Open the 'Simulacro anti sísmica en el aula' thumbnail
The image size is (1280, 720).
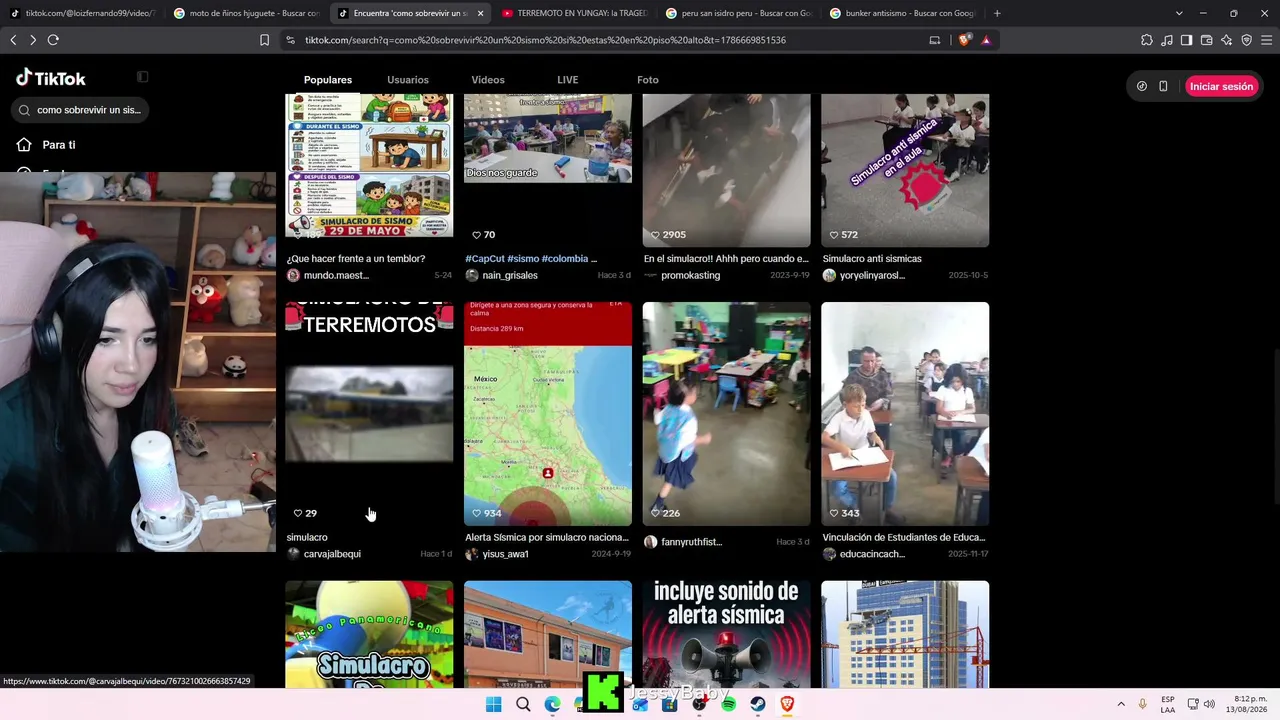pos(905,170)
